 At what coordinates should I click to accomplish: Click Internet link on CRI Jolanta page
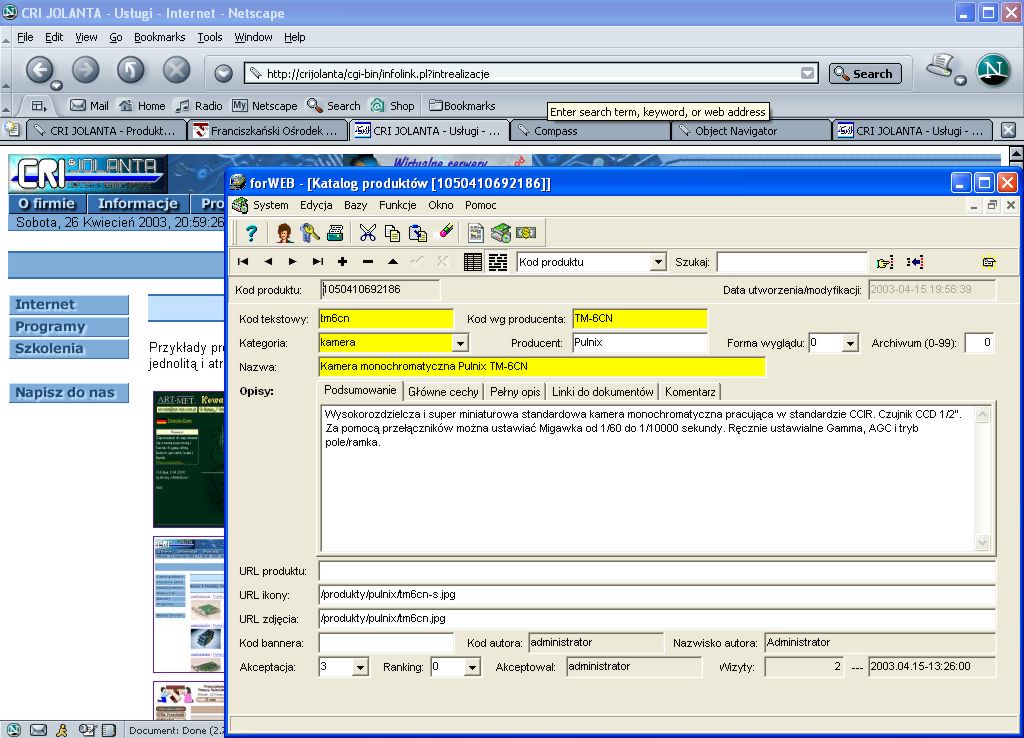[x=69, y=304]
